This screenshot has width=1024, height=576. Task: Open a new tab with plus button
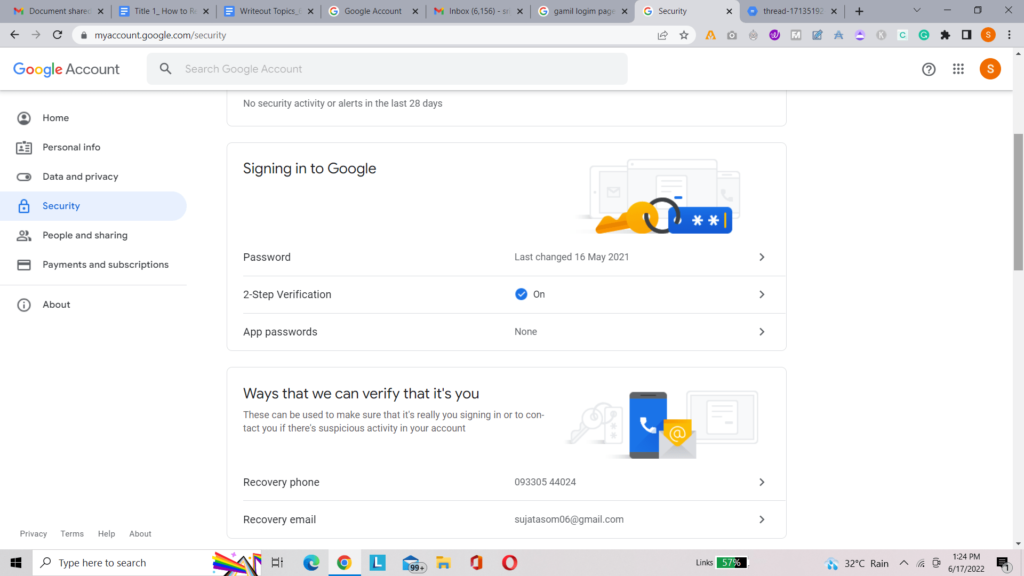tap(859, 11)
